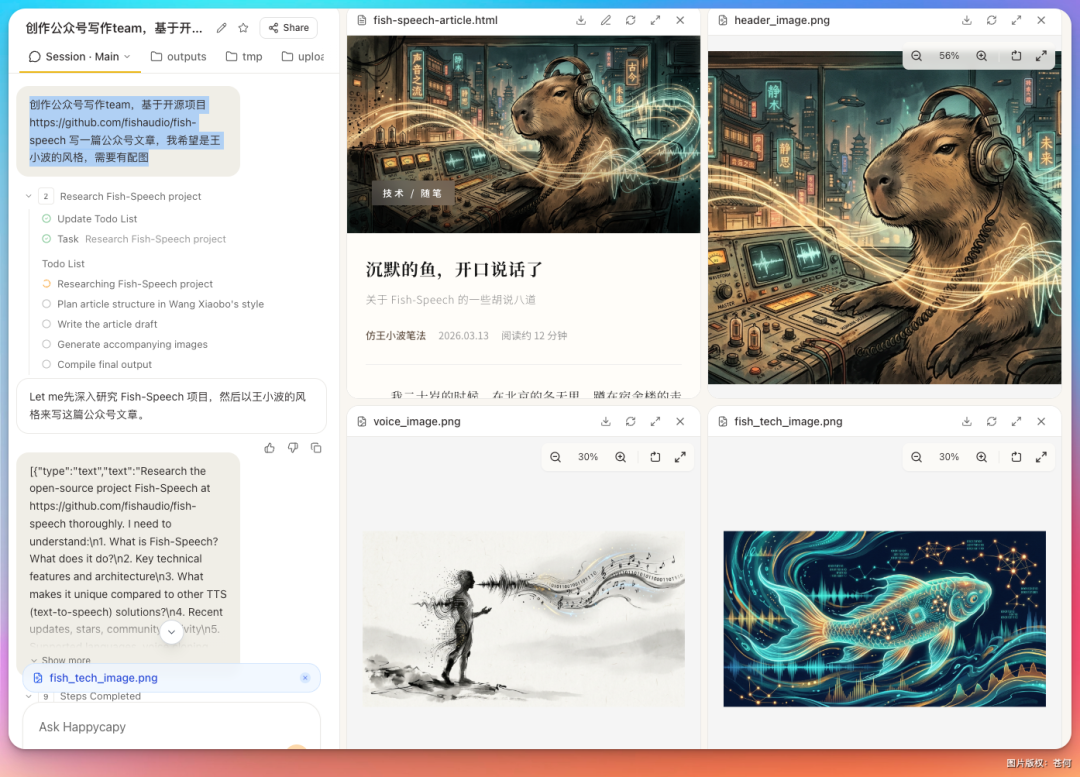Download the fish-speech-article.html file
This screenshot has width=1080, height=777.
click(580, 19)
